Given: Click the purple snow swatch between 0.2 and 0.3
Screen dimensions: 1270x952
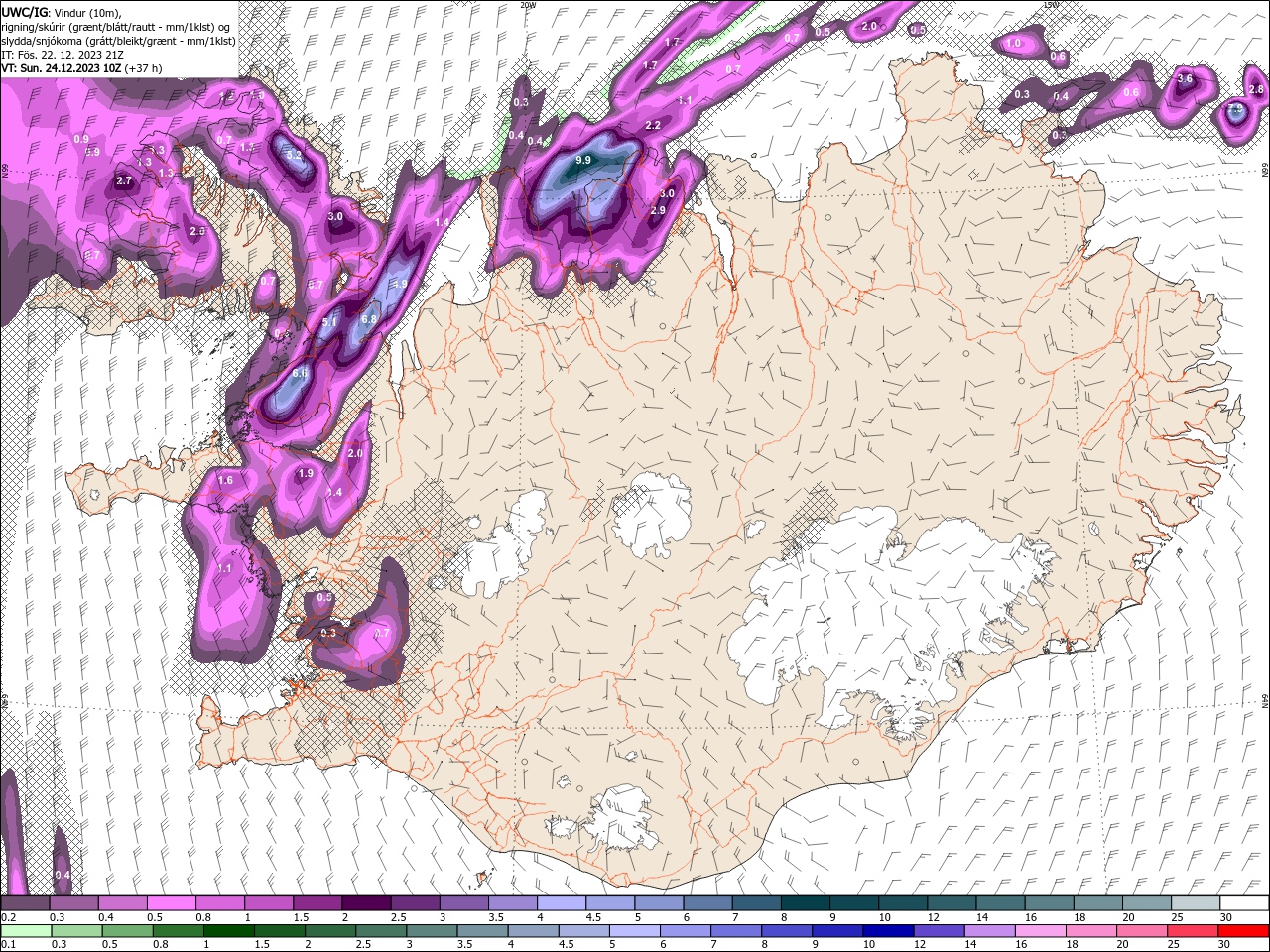Looking at the screenshot, I should pos(25,903).
